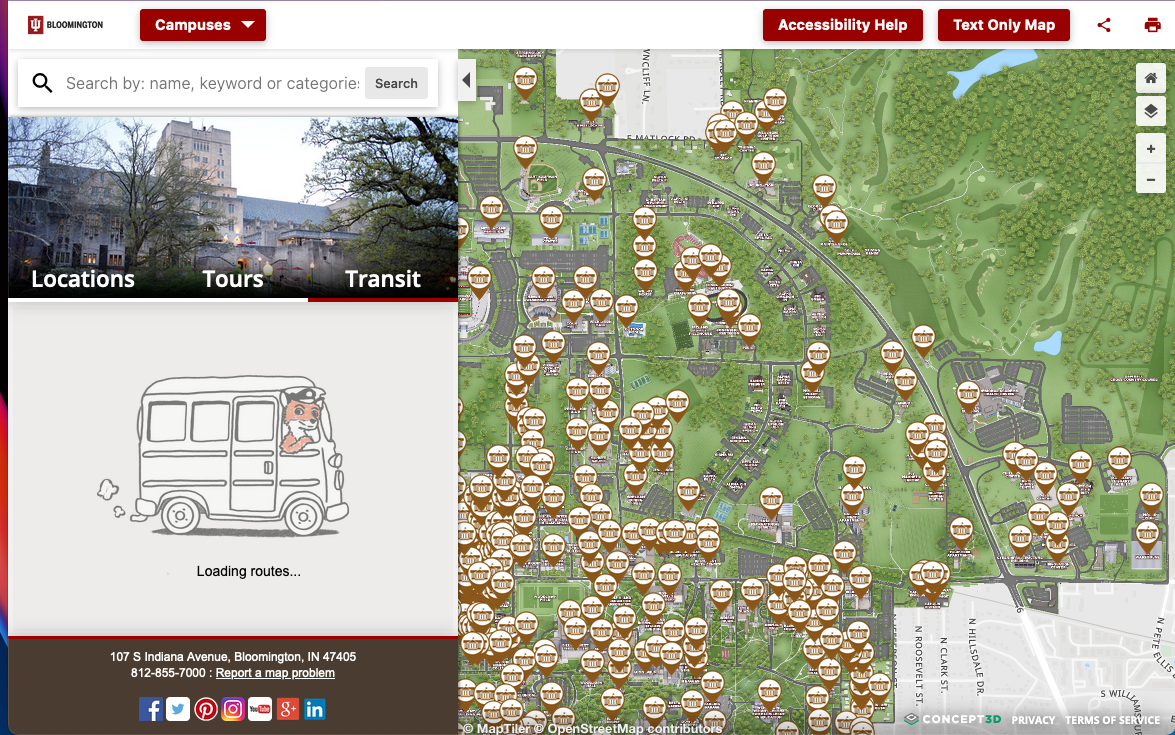This screenshot has width=1175, height=735.
Task: Click the print icon
Action: (x=1153, y=25)
